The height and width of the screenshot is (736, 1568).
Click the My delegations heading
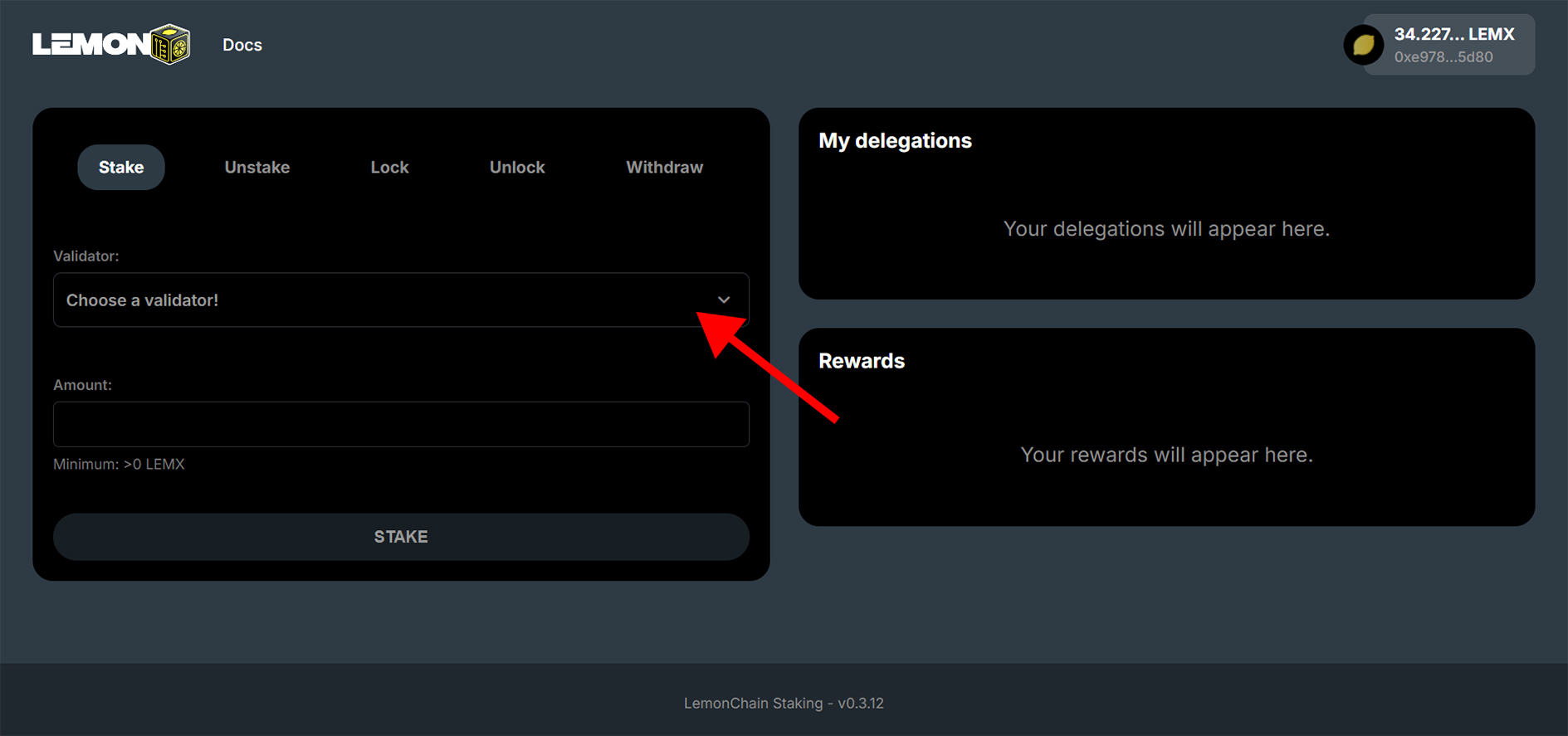click(x=895, y=140)
